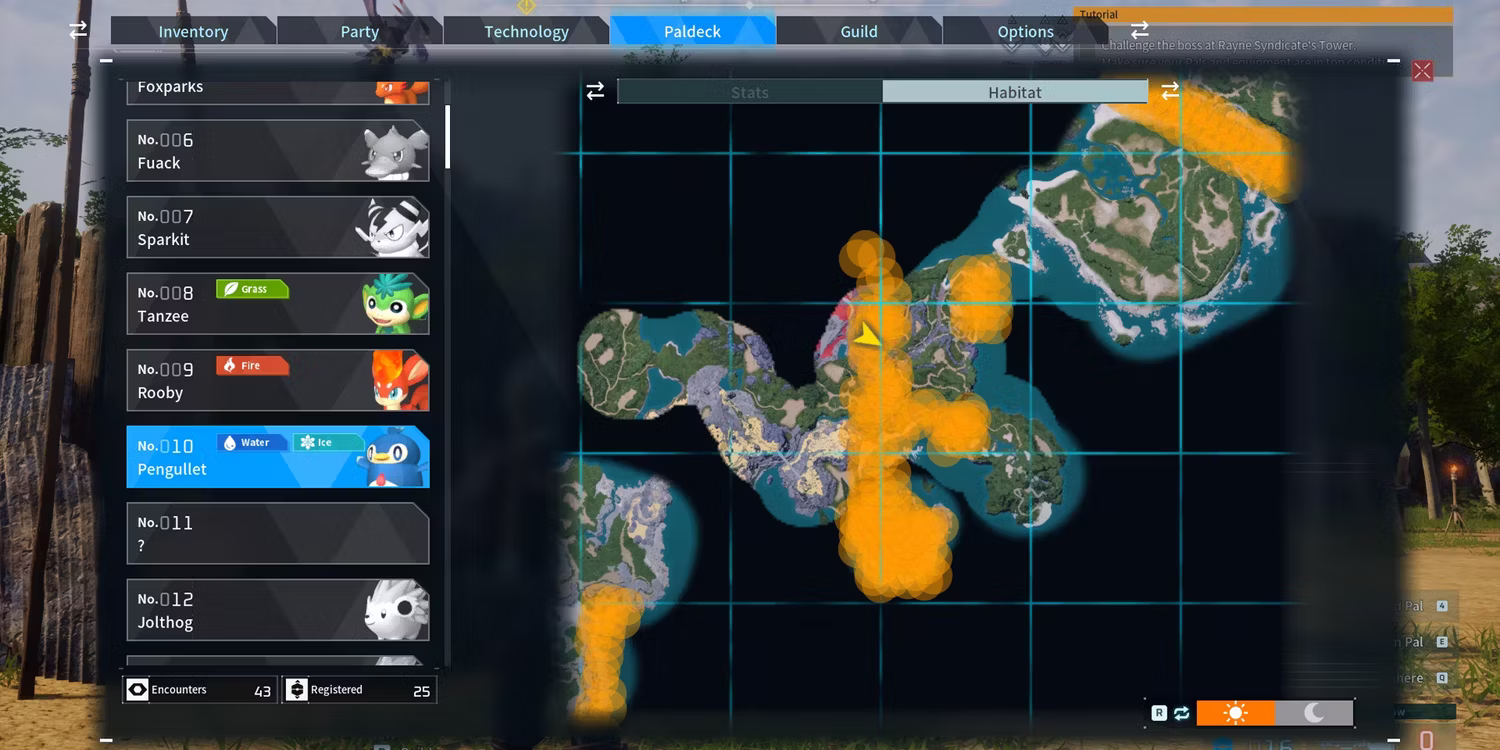Click the eye icon beside Encounters
The width and height of the screenshot is (1500, 750).
[x=137, y=690]
